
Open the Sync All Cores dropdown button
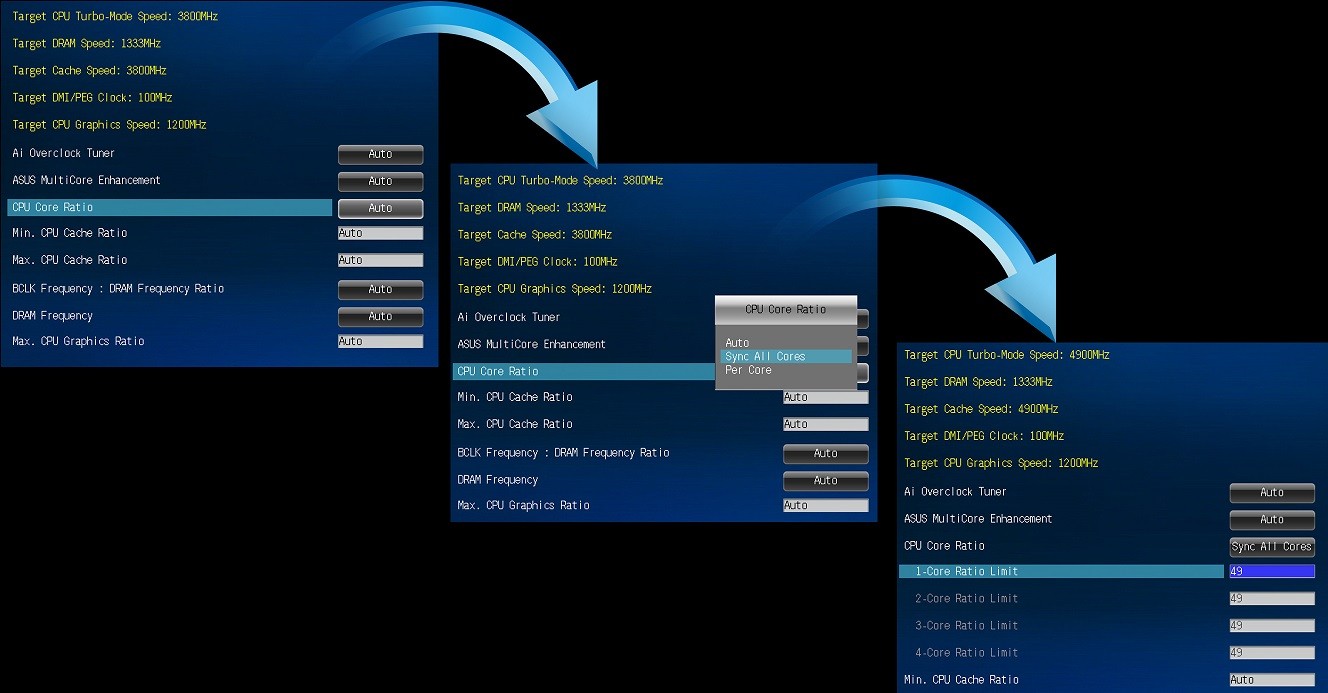click(1272, 547)
